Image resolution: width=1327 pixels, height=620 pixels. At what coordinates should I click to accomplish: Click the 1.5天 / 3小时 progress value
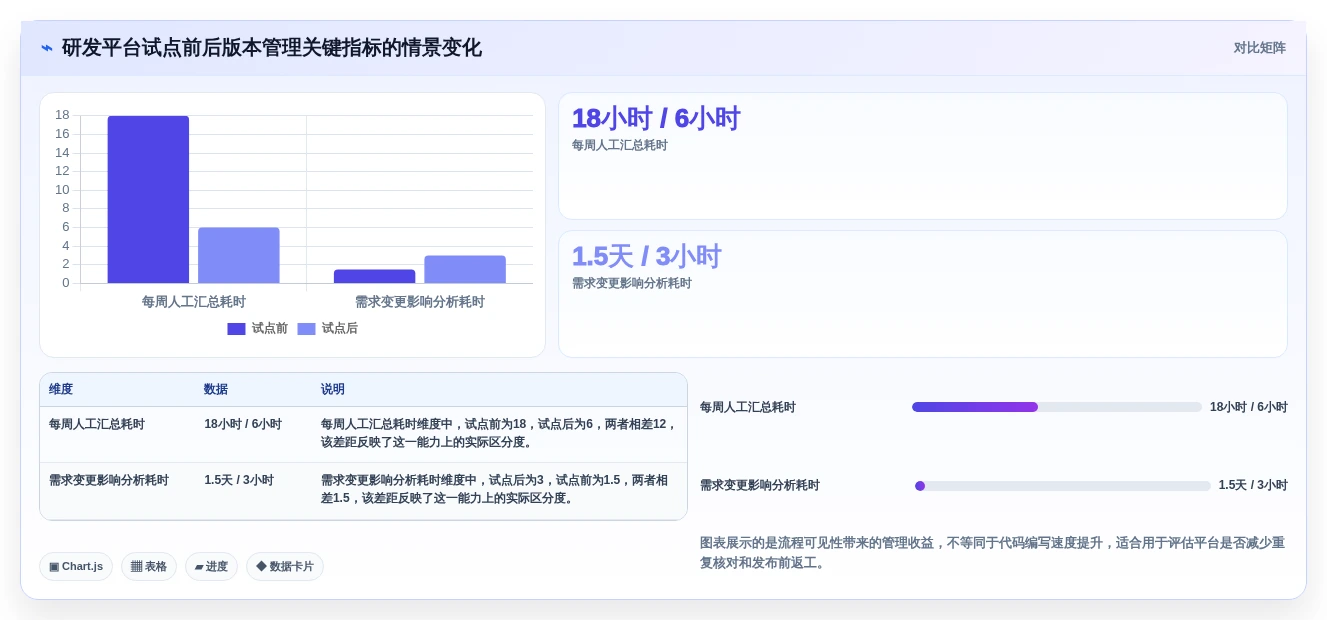(x=1253, y=485)
